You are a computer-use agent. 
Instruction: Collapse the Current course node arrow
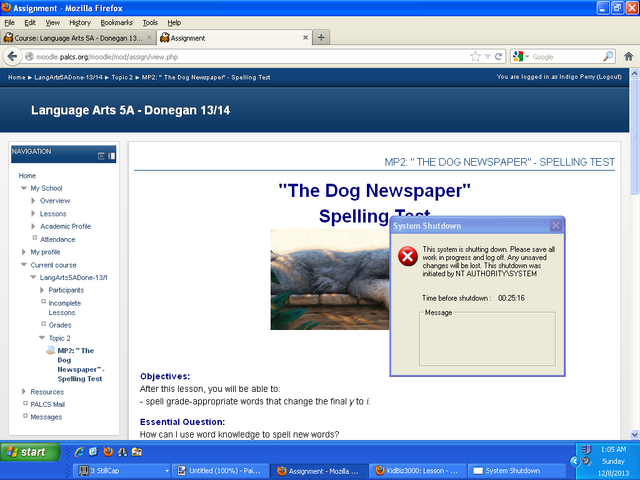coord(24,264)
